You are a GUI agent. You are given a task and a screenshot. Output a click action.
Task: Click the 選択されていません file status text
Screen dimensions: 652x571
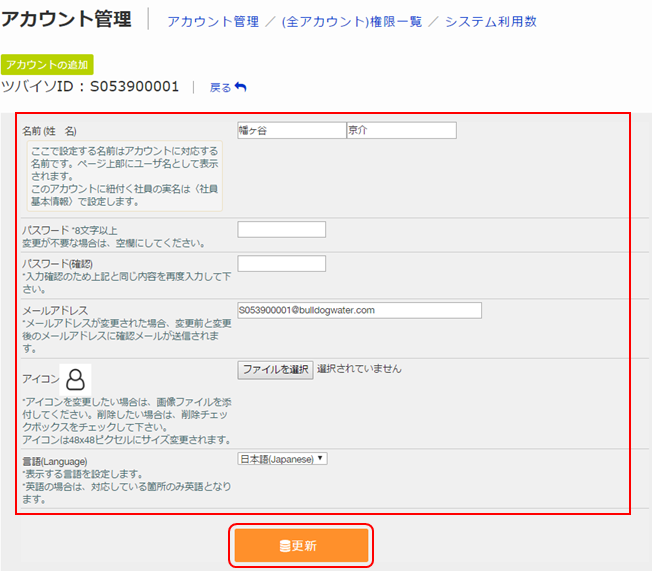point(359,369)
